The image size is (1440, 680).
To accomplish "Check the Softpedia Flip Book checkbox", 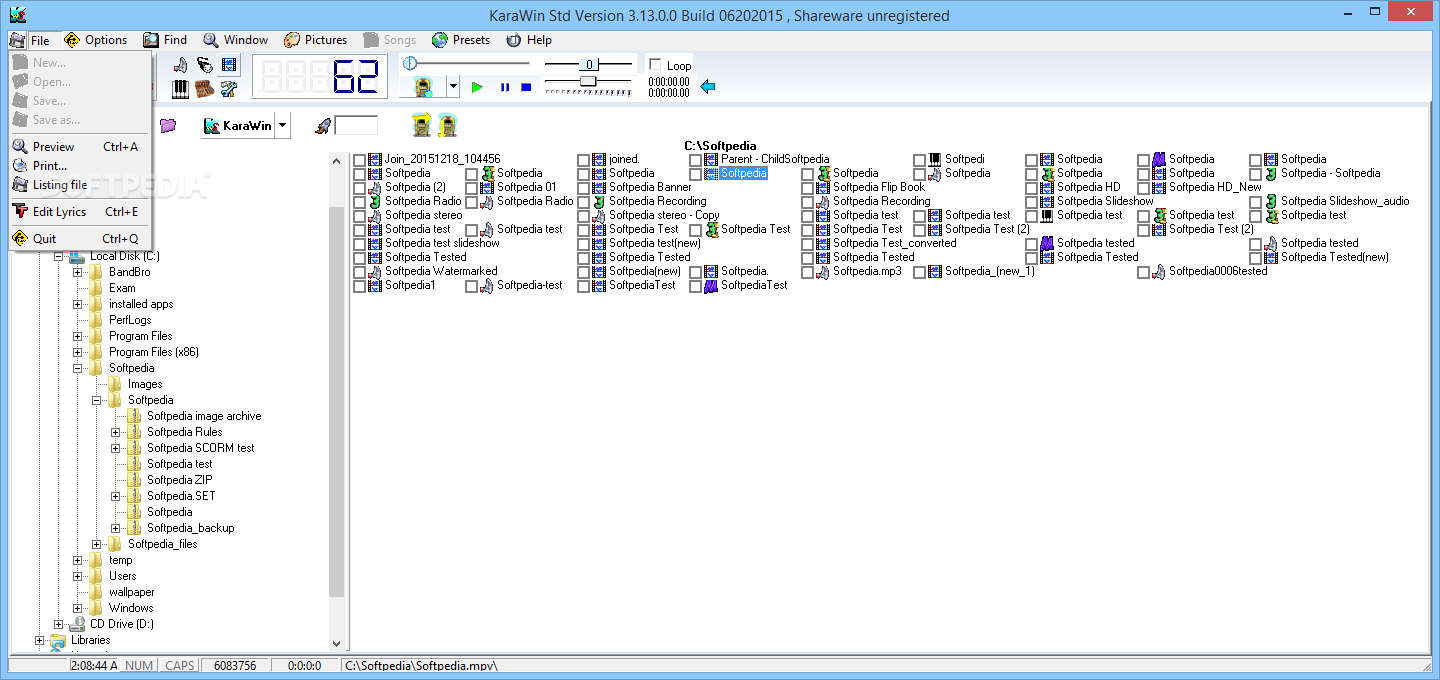I will [807, 187].
